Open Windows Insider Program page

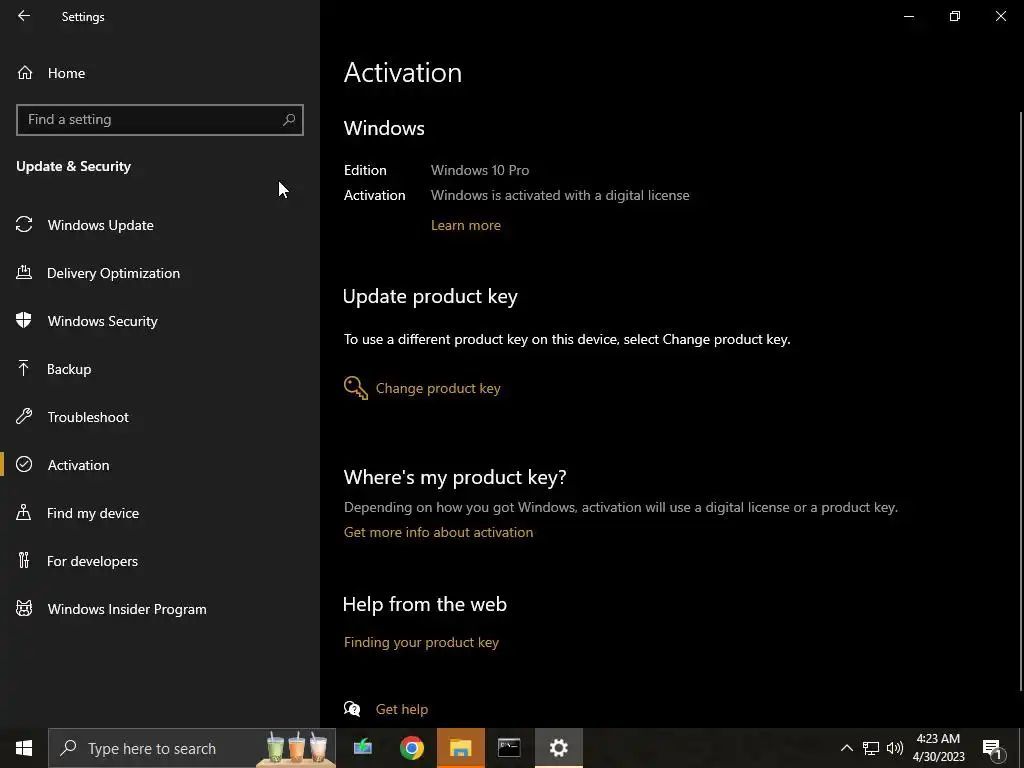[x=127, y=609]
